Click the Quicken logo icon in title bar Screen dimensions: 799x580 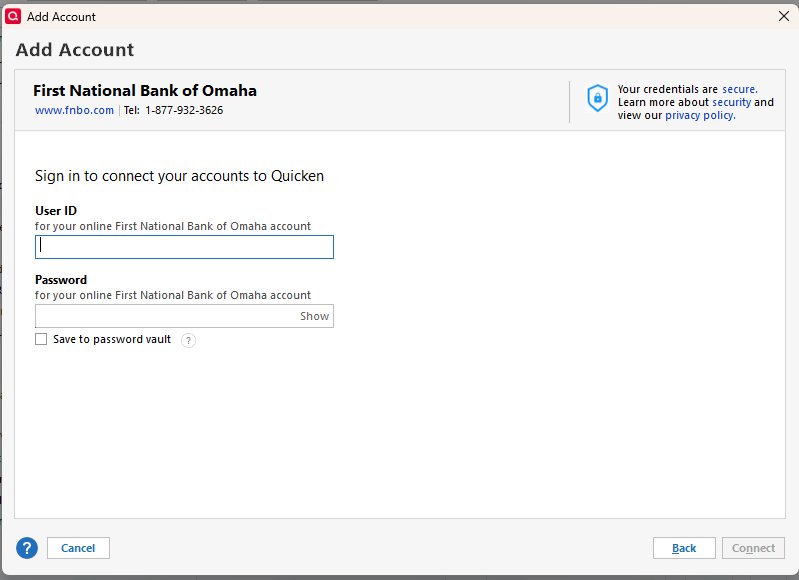pos(13,16)
